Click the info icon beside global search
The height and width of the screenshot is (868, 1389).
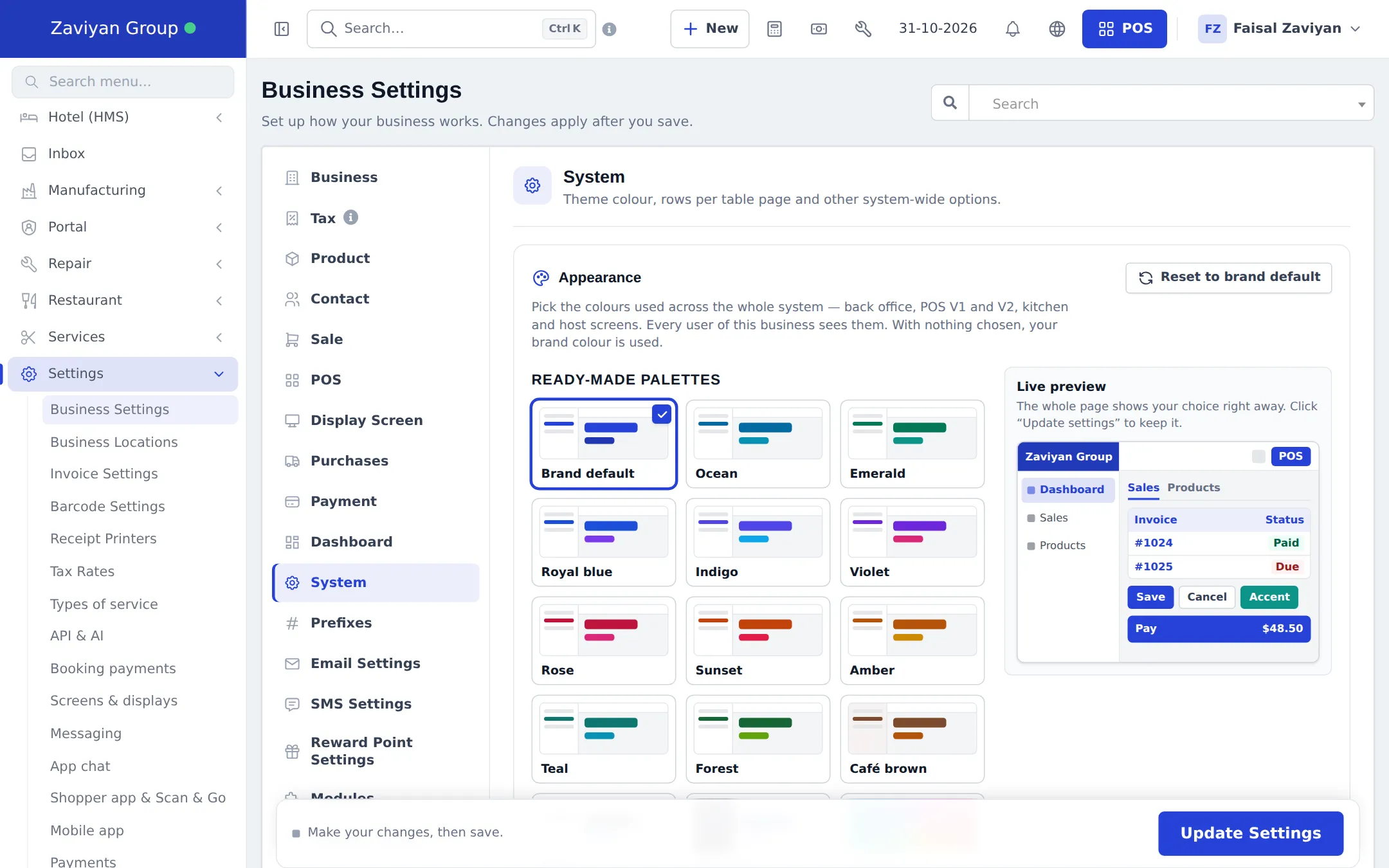[609, 29]
